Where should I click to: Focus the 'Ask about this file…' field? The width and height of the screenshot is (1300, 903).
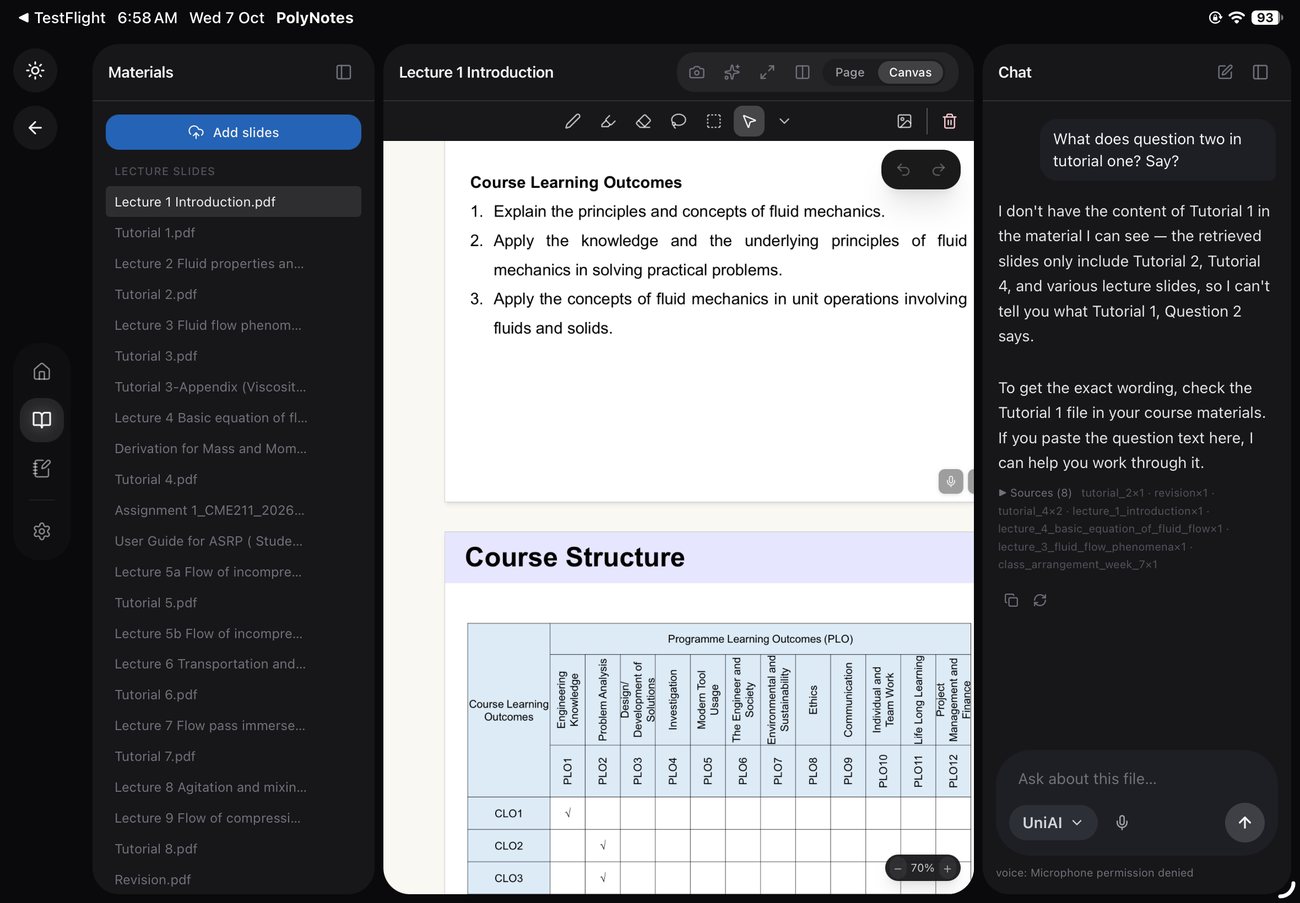coord(1136,779)
